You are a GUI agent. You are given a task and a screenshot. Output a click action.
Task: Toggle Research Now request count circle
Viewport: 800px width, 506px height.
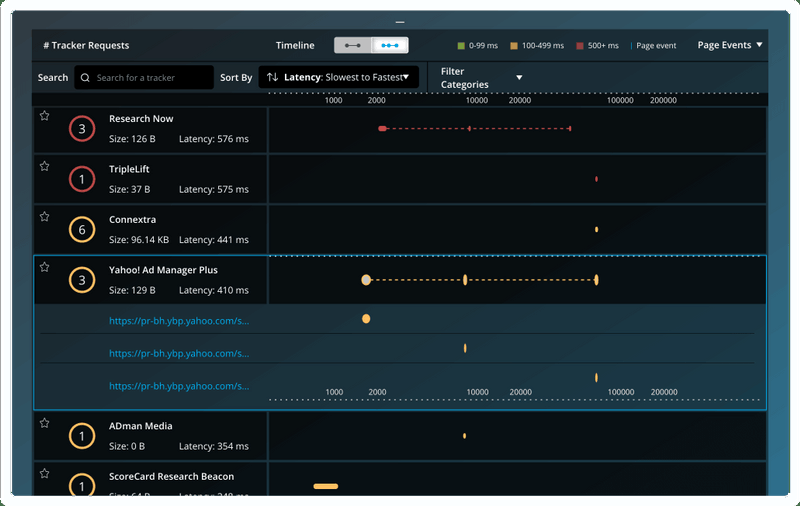[x=82, y=129]
